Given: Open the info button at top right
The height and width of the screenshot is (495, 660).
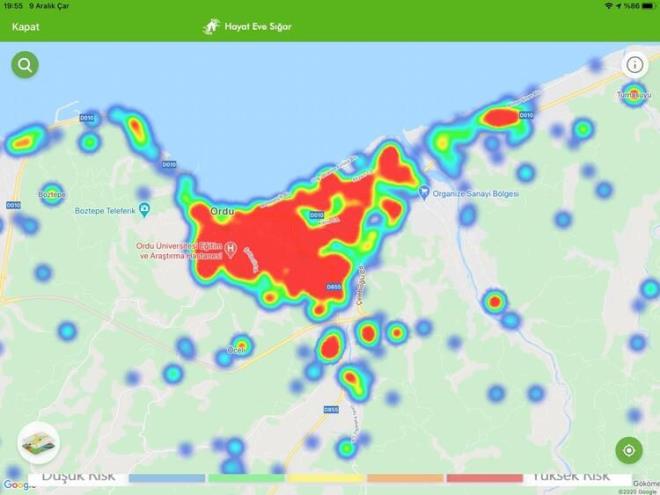Looking at the screenshot, I should pyautogui.click(x=635, y=66).
